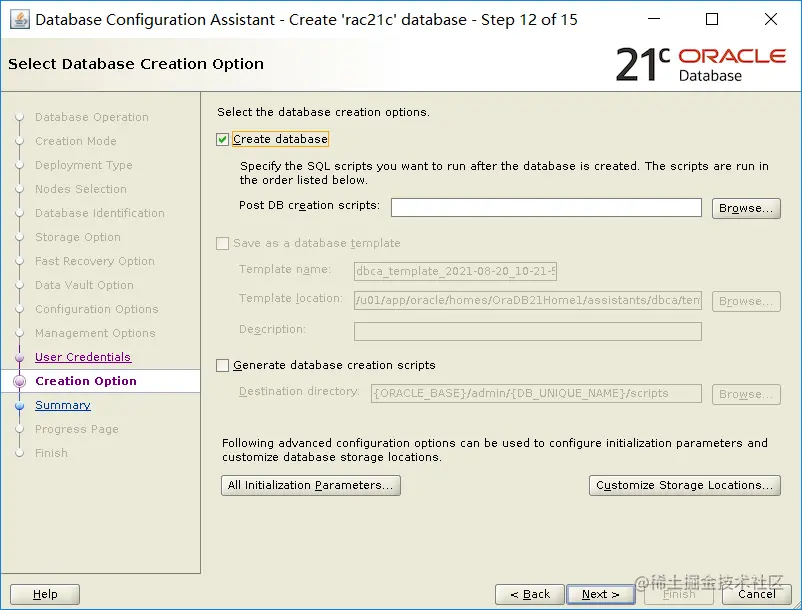This screenshot has height=610, width=802.
Task: Click Fast Recovery Option step
Action: tap(95, 261)
